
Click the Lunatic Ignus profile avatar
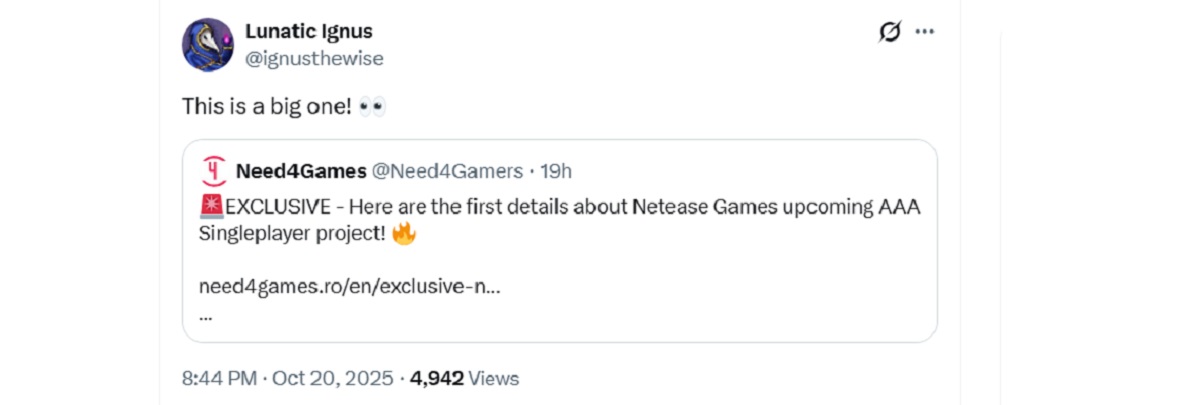coord(207,45)
